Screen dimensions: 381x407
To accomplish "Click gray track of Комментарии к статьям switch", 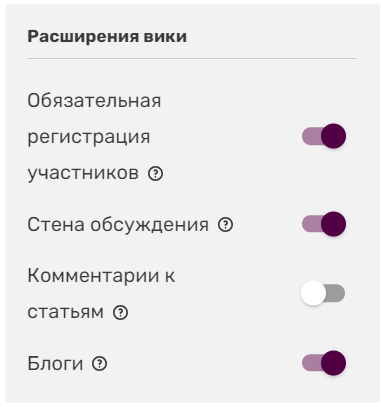I will click(335, 293).
